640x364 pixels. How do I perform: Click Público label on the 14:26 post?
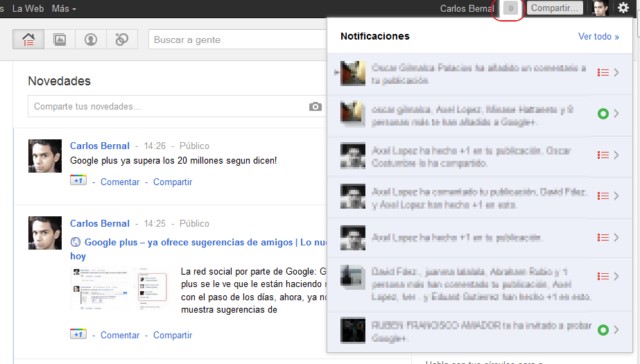[194, 146]
